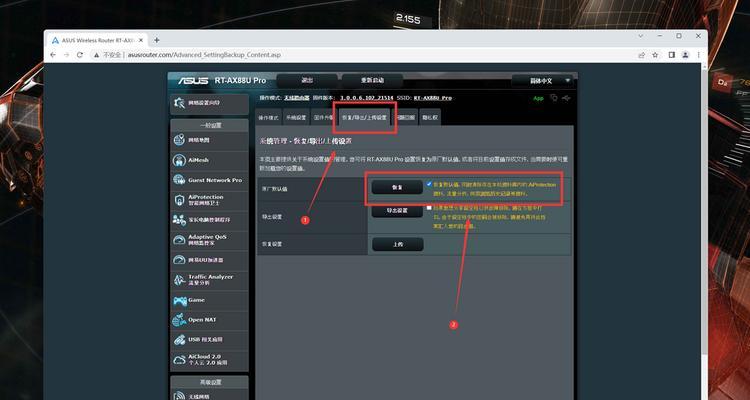Open the Game sidebar entry
750x400 pixels.
209,300
